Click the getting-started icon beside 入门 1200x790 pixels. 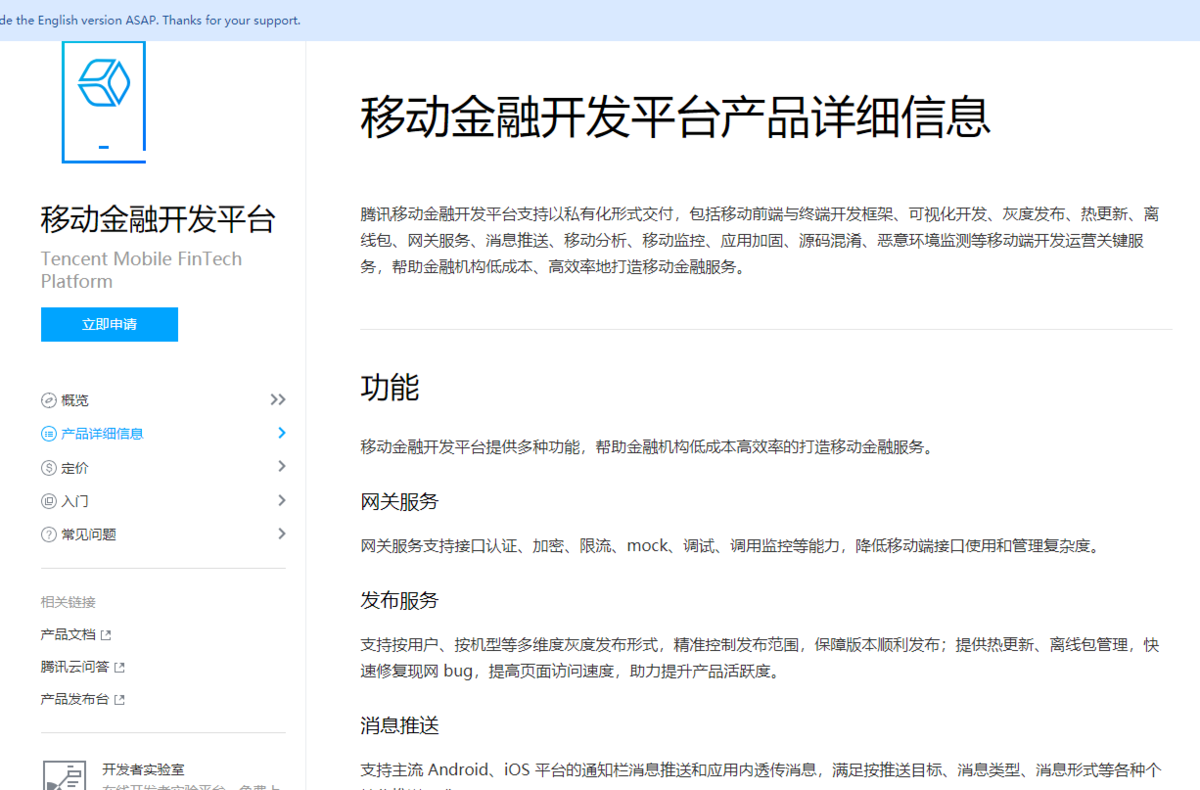47,500
